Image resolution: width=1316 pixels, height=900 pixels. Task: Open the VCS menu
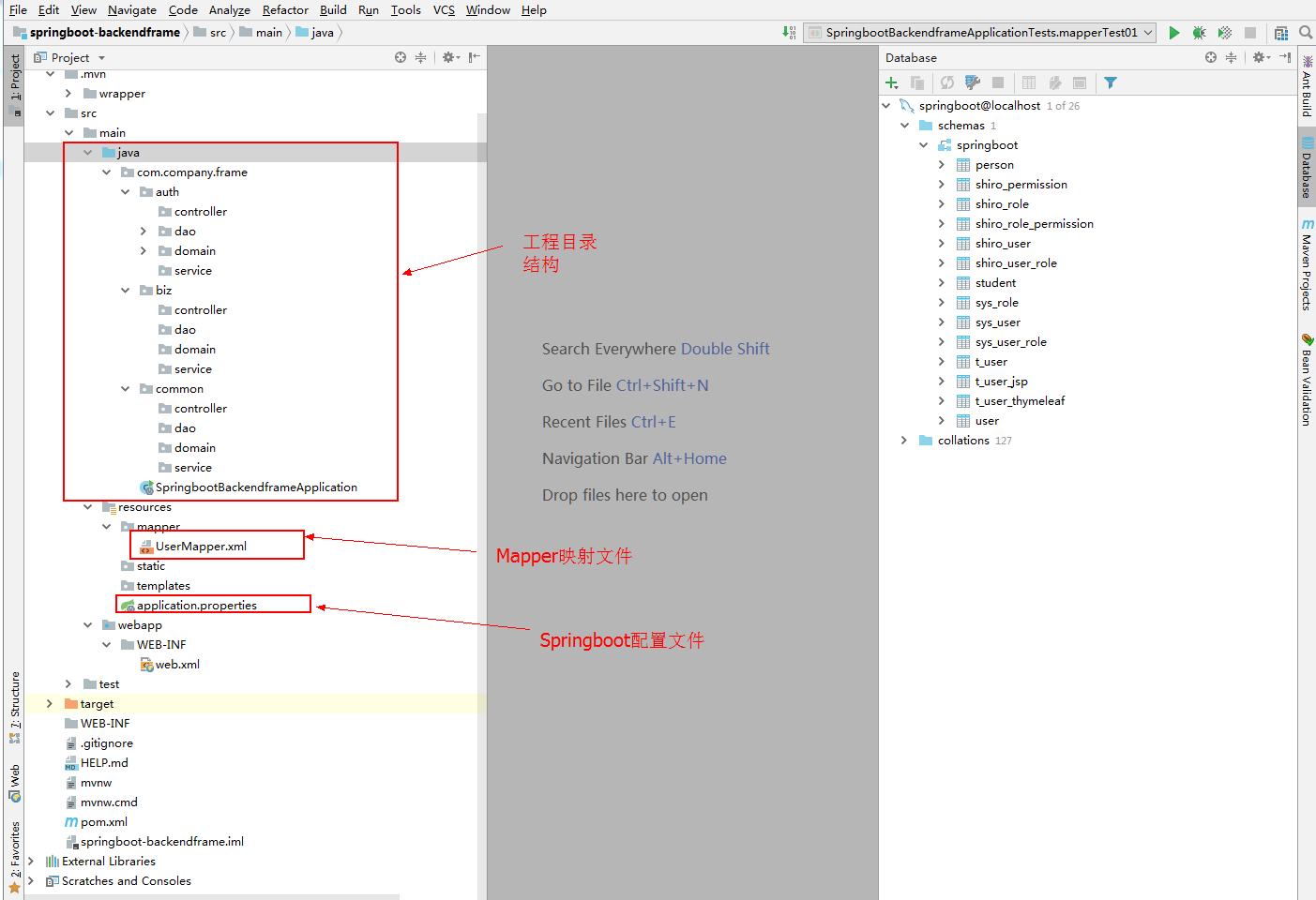[x=444, y=10]
